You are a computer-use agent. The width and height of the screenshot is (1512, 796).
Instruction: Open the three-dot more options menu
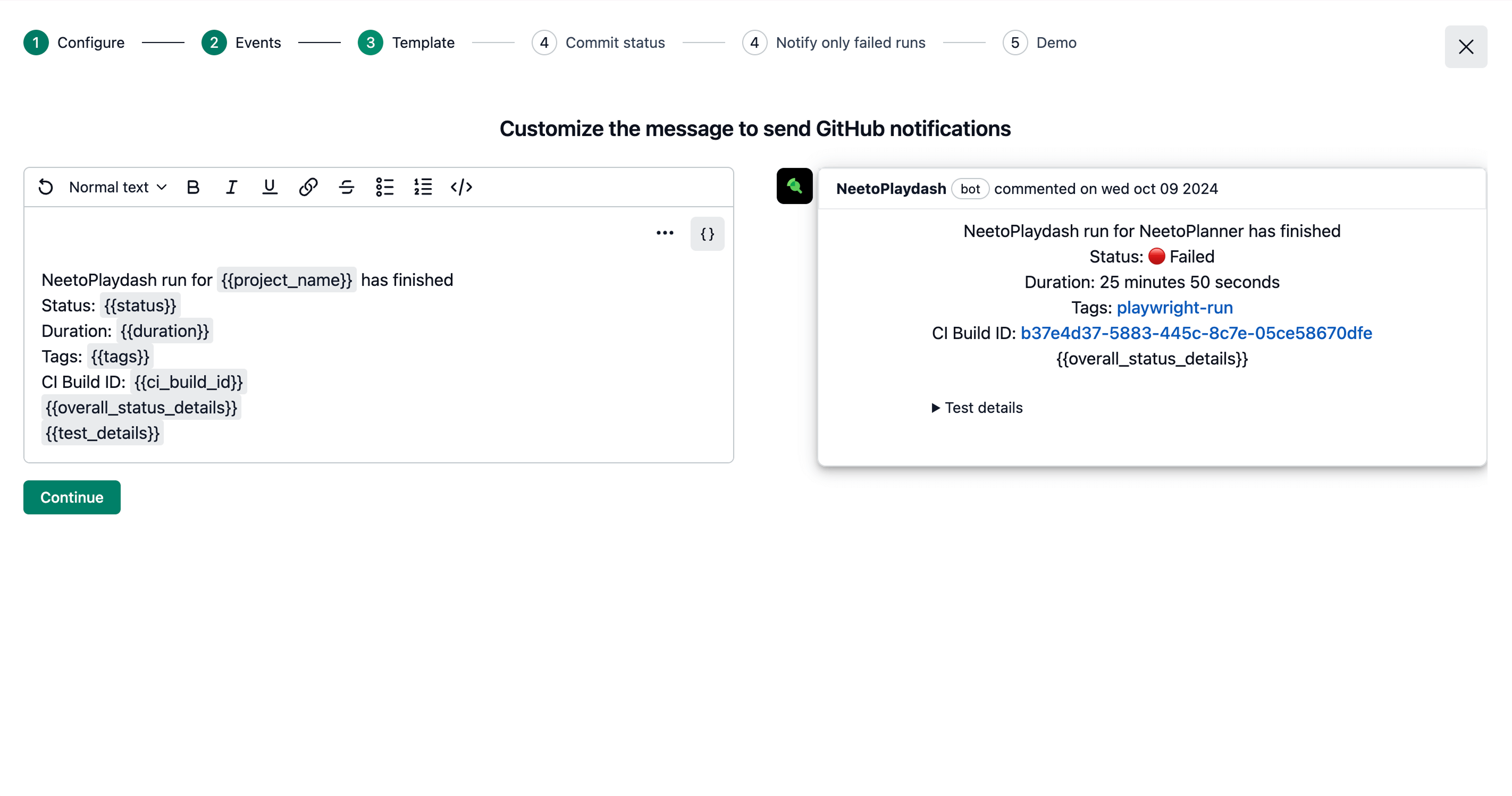click(665, 233)
